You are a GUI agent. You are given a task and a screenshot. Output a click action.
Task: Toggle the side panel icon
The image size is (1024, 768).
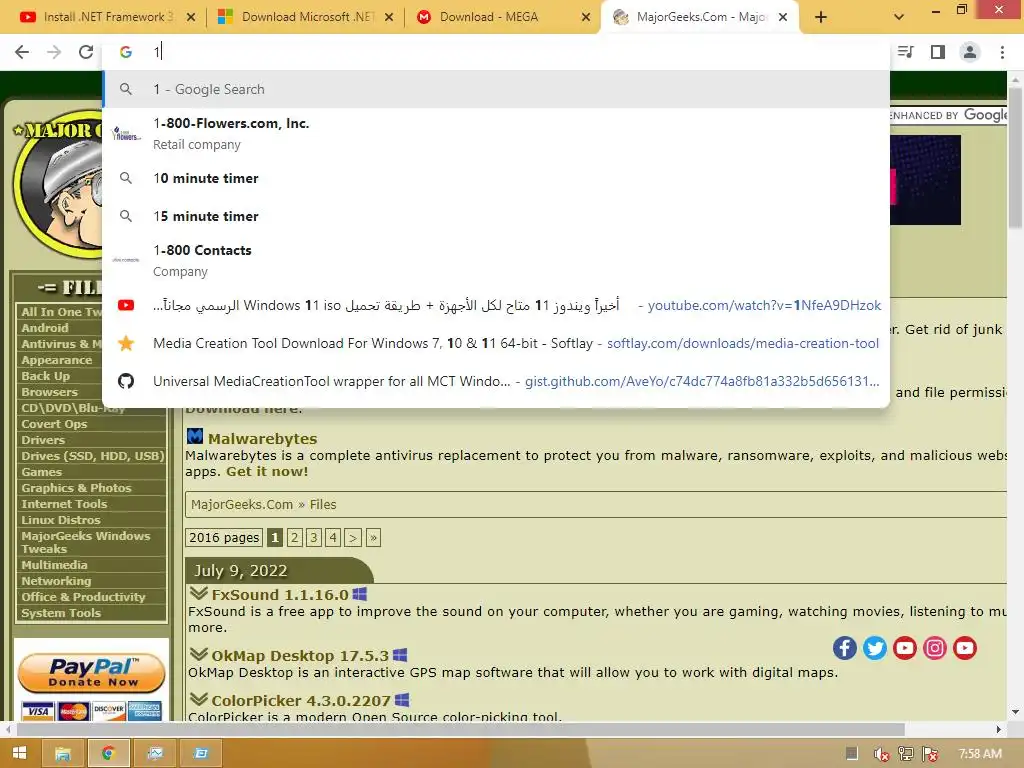[x=938, y=52]
